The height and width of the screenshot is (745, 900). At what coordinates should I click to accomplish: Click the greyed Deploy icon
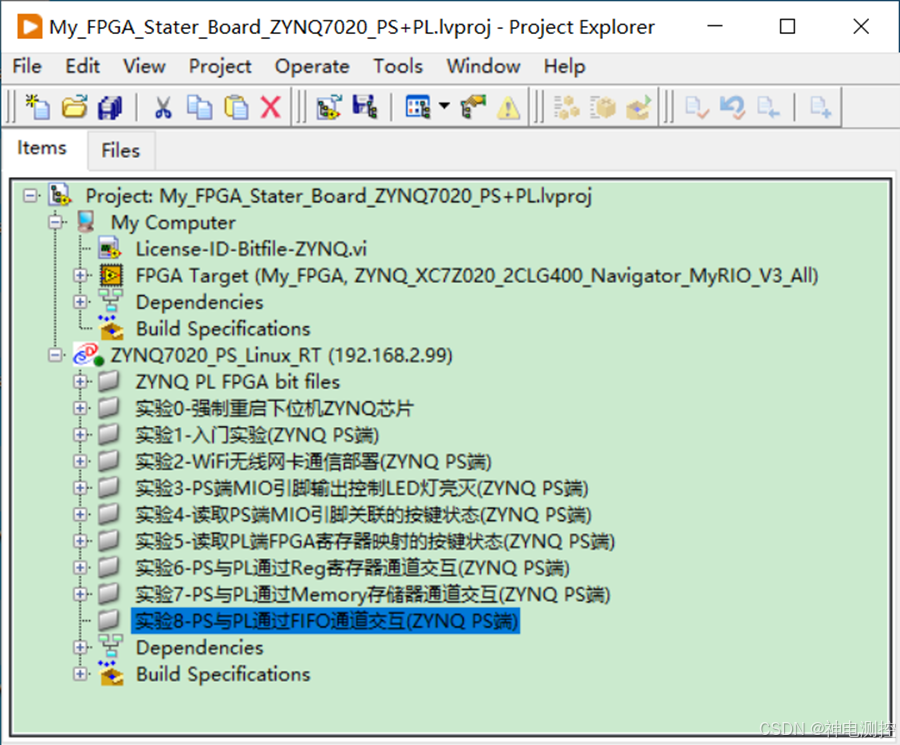point(639,107)
